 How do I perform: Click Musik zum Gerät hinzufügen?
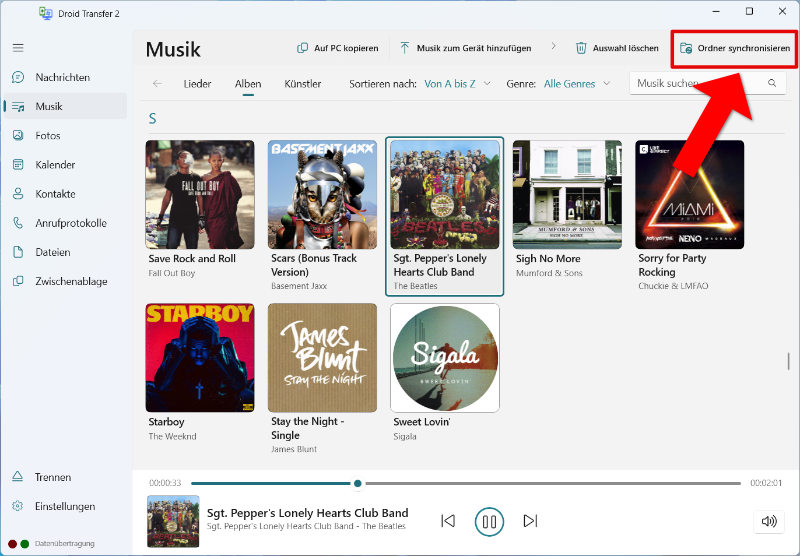pyautogui.click(x=465, y=48)
